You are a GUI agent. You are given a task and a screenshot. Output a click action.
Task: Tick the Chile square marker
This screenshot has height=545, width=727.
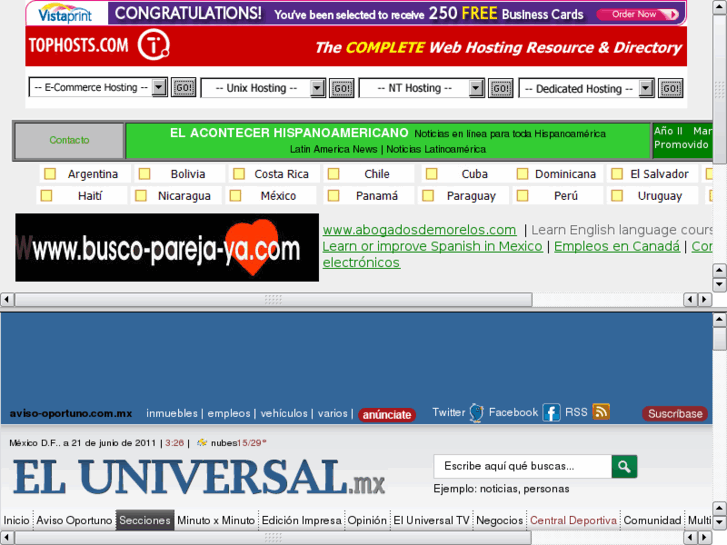click(x=333, y=174)
